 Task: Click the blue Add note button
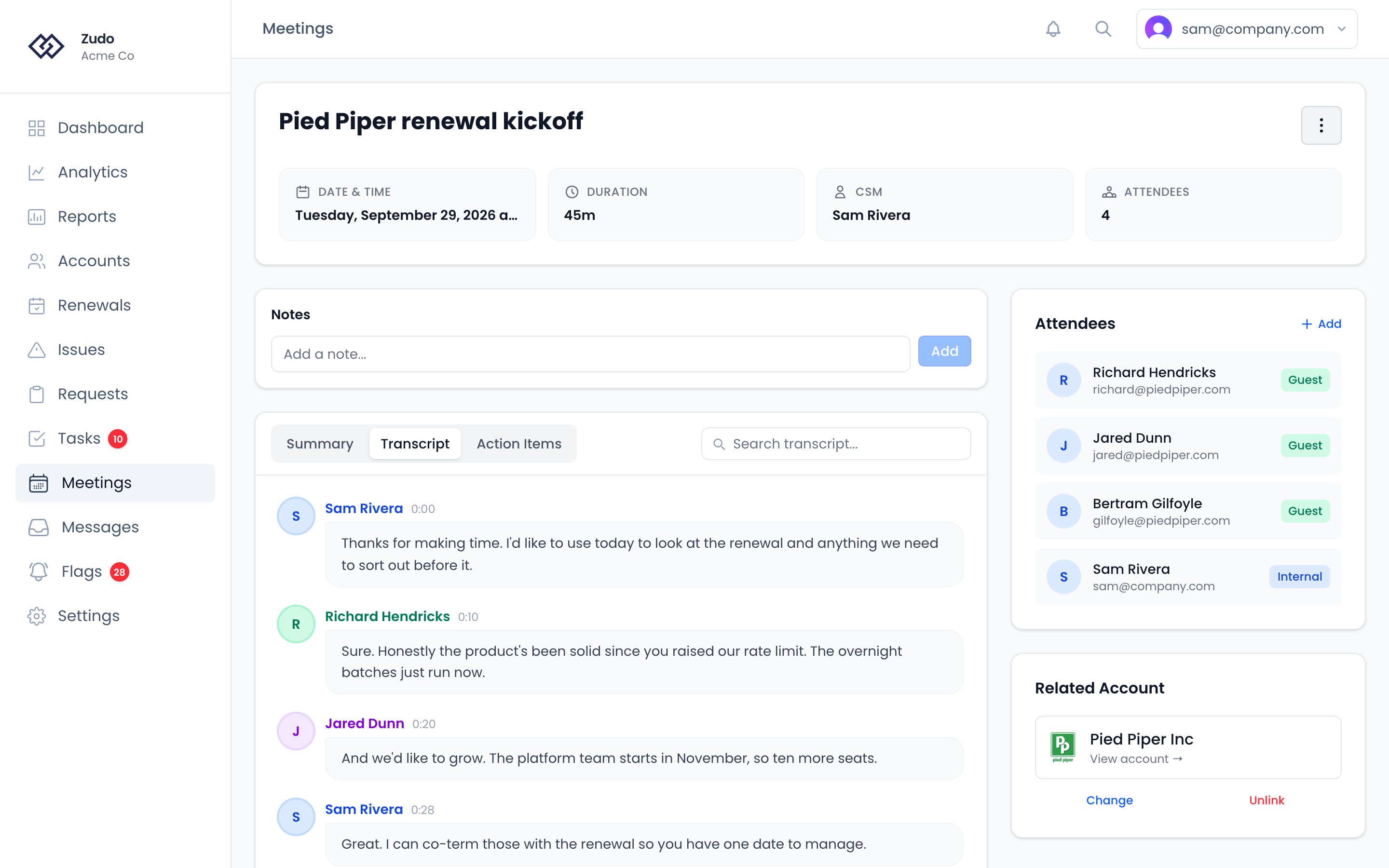944,352
